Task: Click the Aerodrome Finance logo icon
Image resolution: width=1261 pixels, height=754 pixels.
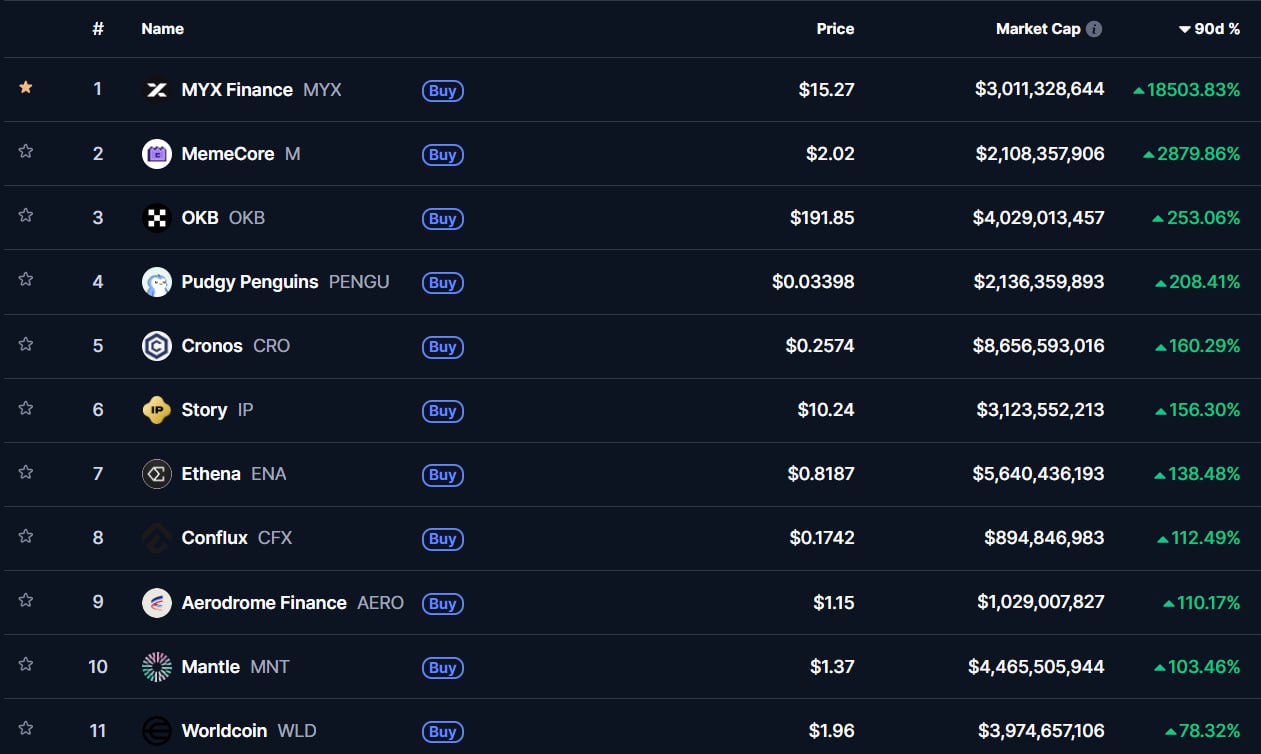Action: (x=157, y=603)
